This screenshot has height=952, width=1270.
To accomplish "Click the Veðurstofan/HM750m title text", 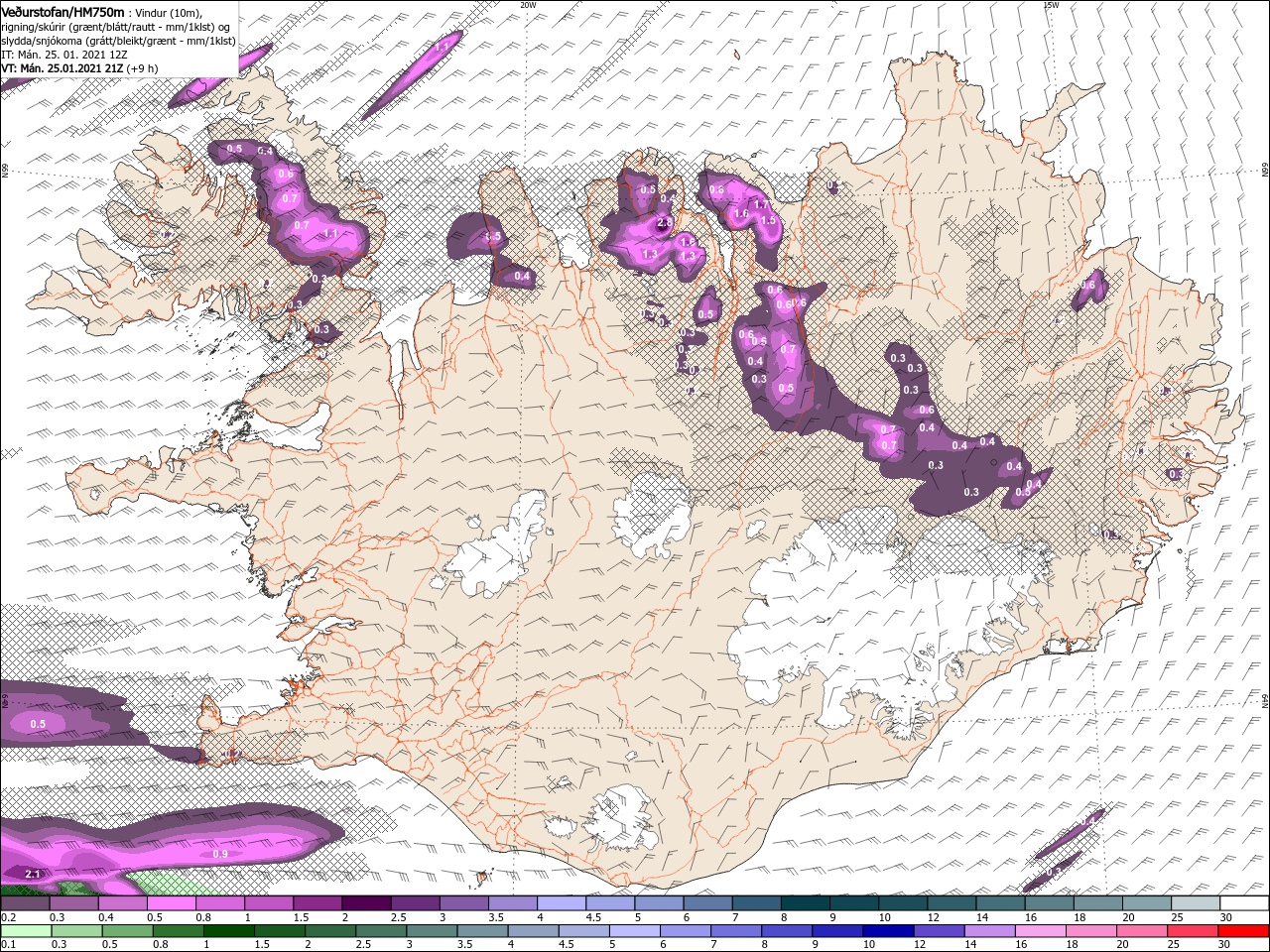I will point(63,12).
